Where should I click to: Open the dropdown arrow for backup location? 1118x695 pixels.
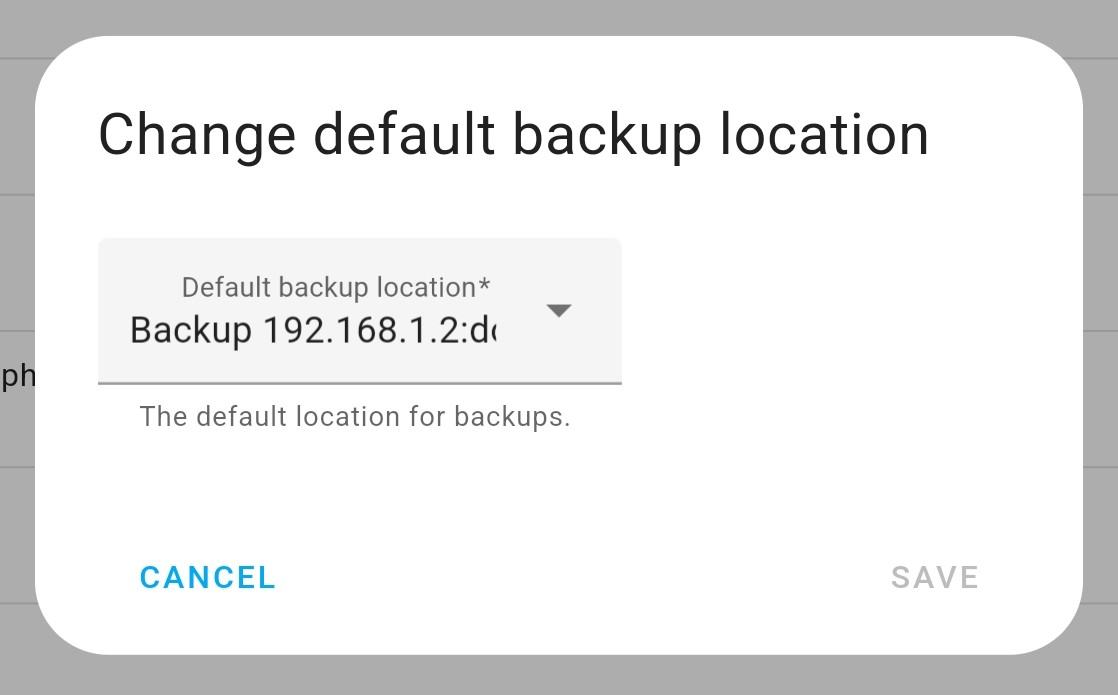tap(559, 311)
